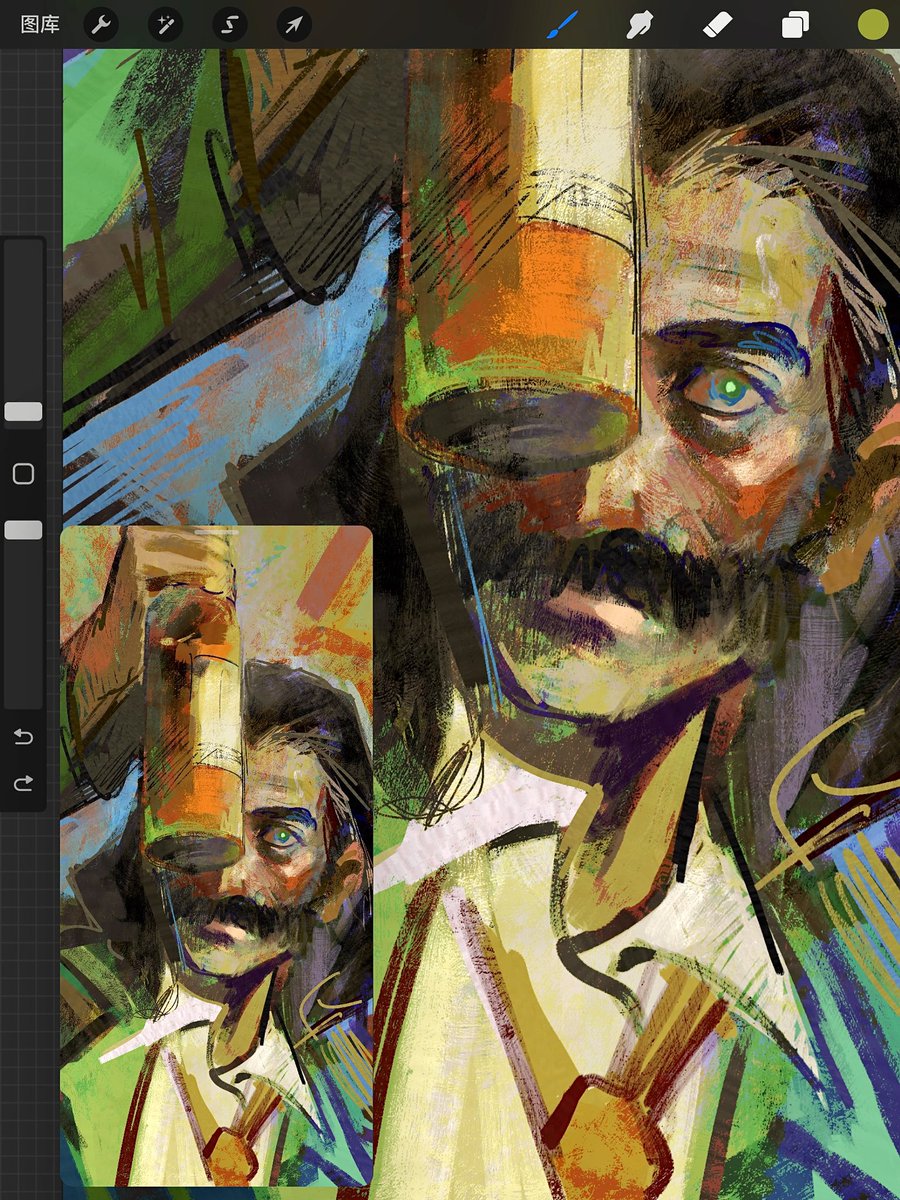900x1200 pixels.
Task: Tap the square modify button in sidebar
Action: pyautogui.click(x=23, y=474)
